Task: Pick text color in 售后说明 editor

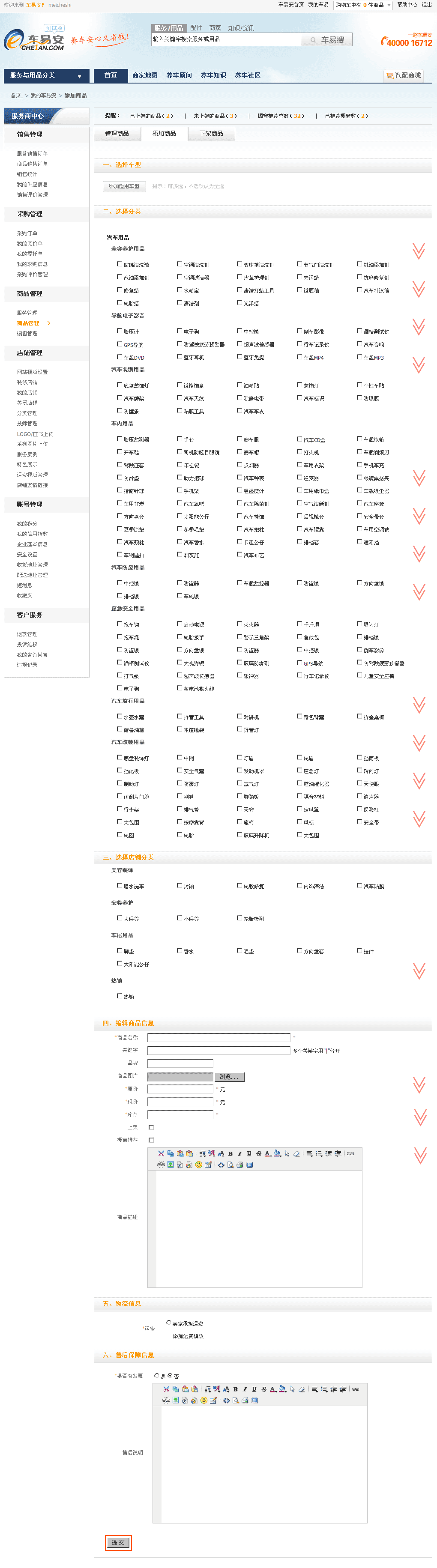Action: tap(272, 1389)
